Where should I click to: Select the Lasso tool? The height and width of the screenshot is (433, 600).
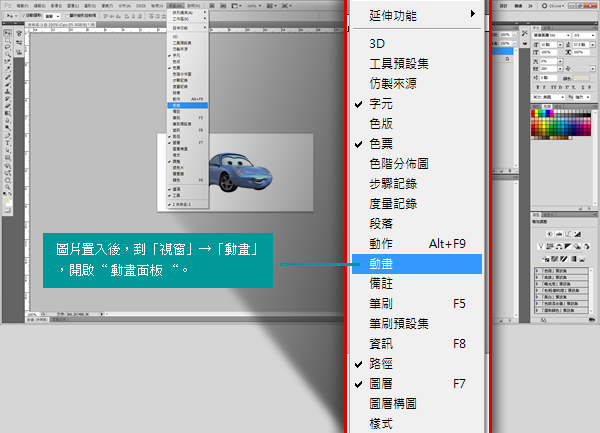coord(8,47)
